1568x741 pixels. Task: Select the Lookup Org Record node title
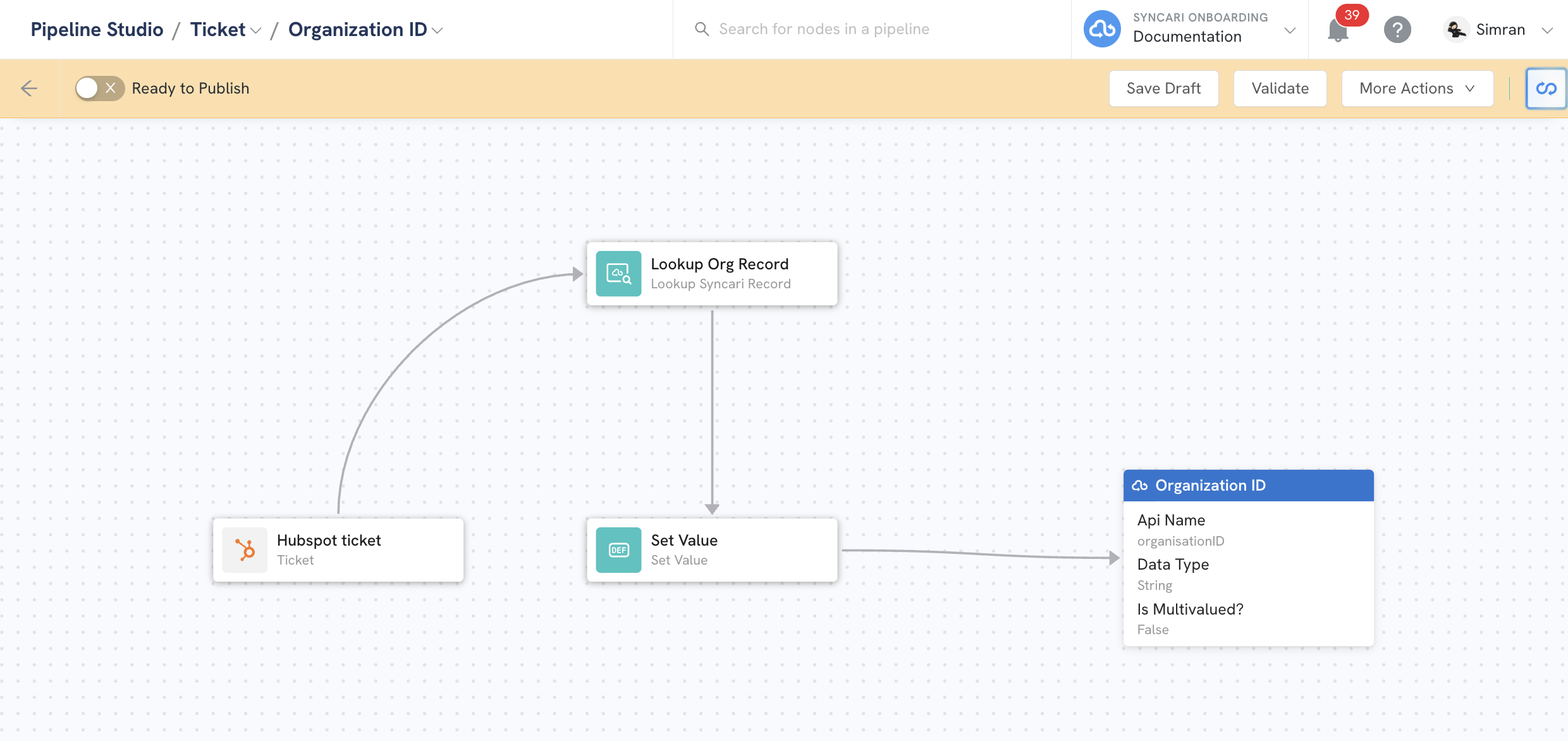click(x=720, y=264)
